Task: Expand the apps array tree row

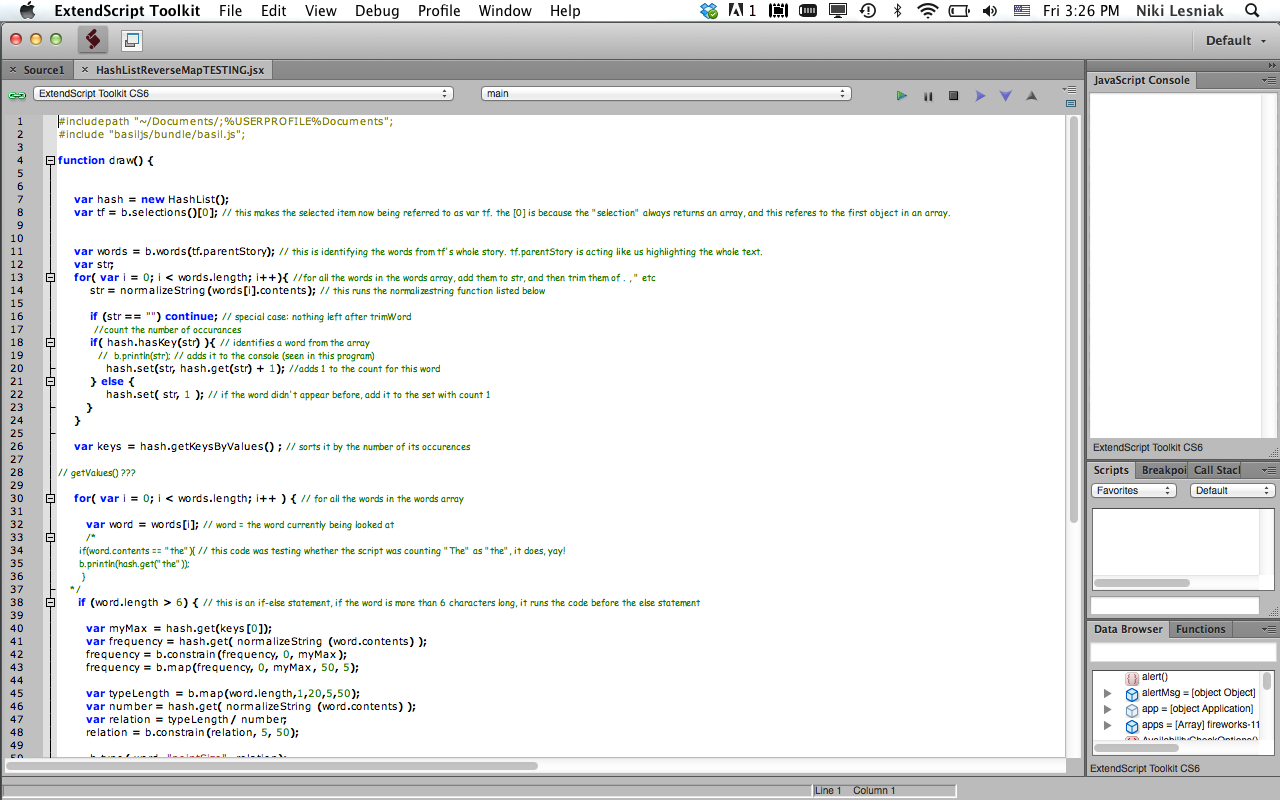Action: [x=1107, y=725]
